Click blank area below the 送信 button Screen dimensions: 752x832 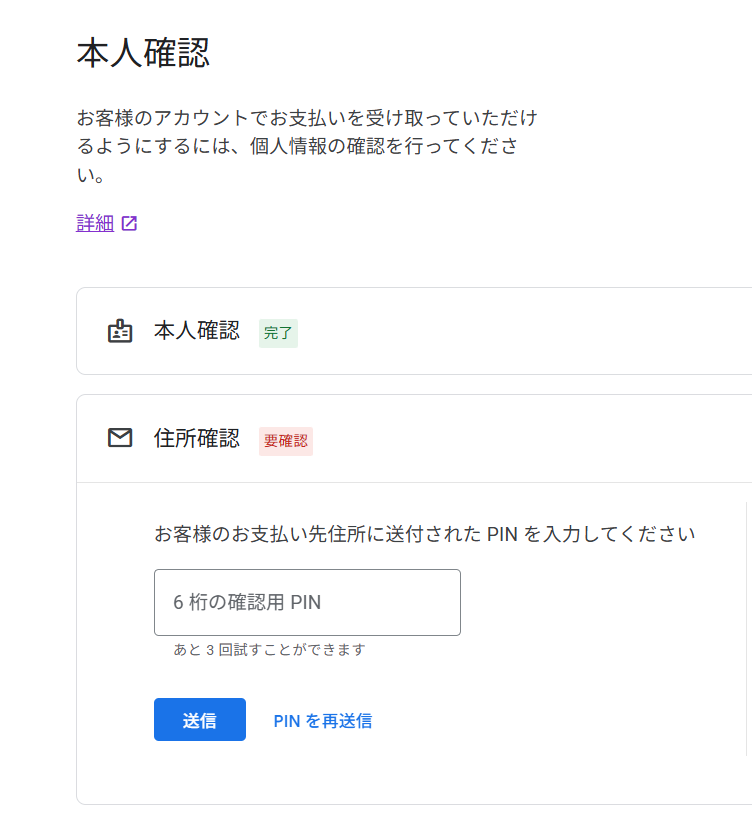200,772
